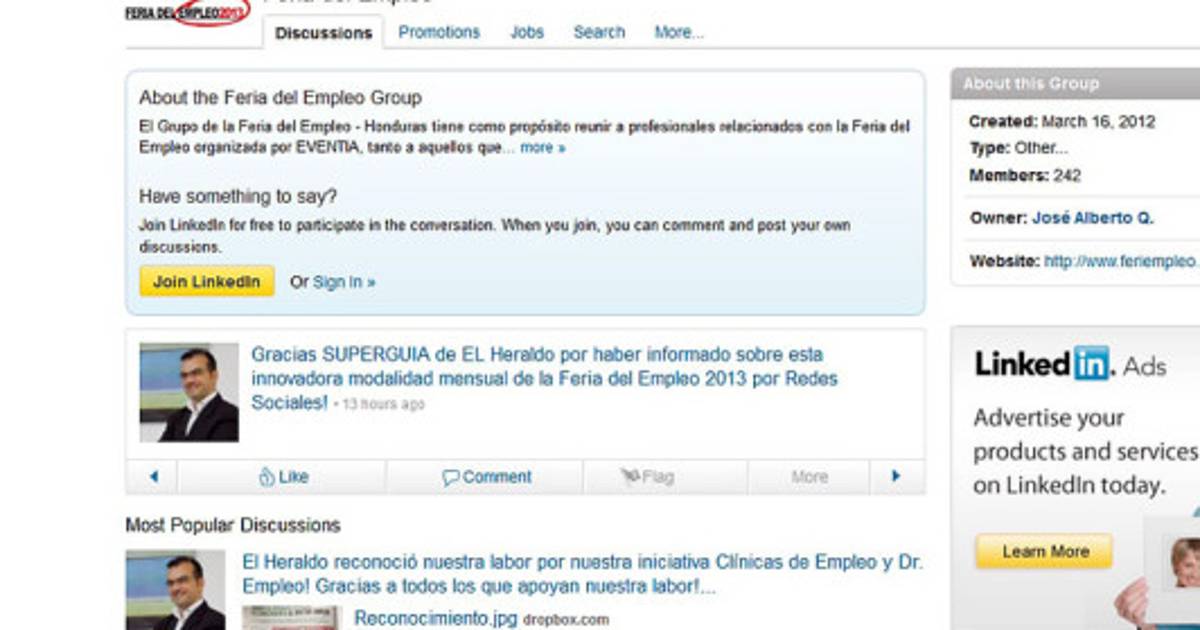Visit the group website link
Viewport: 1200px width, 630px height.
pyautogui.click(x=1120, y=261)
